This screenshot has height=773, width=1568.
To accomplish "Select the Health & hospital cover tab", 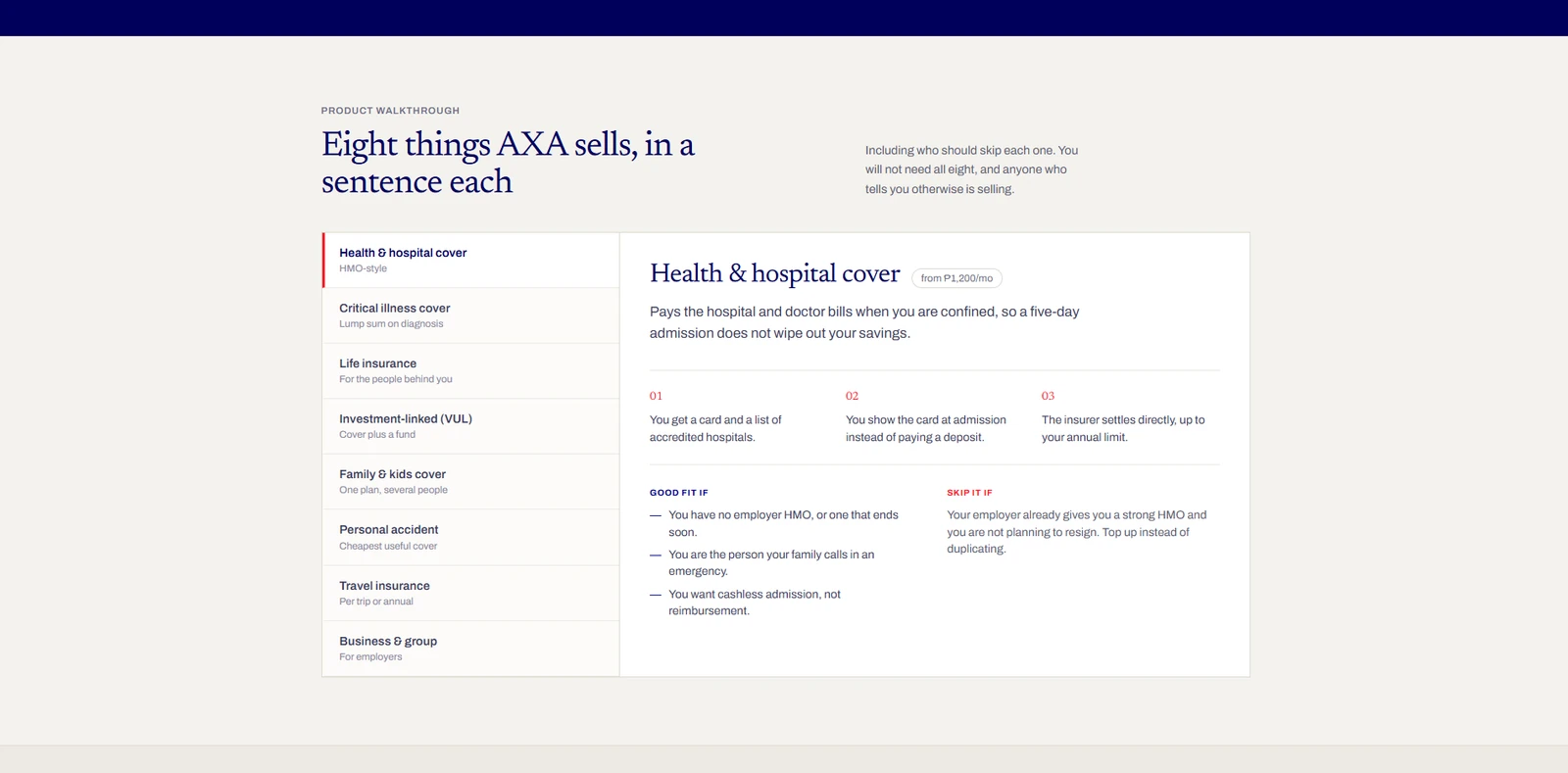I will (470, 260).
